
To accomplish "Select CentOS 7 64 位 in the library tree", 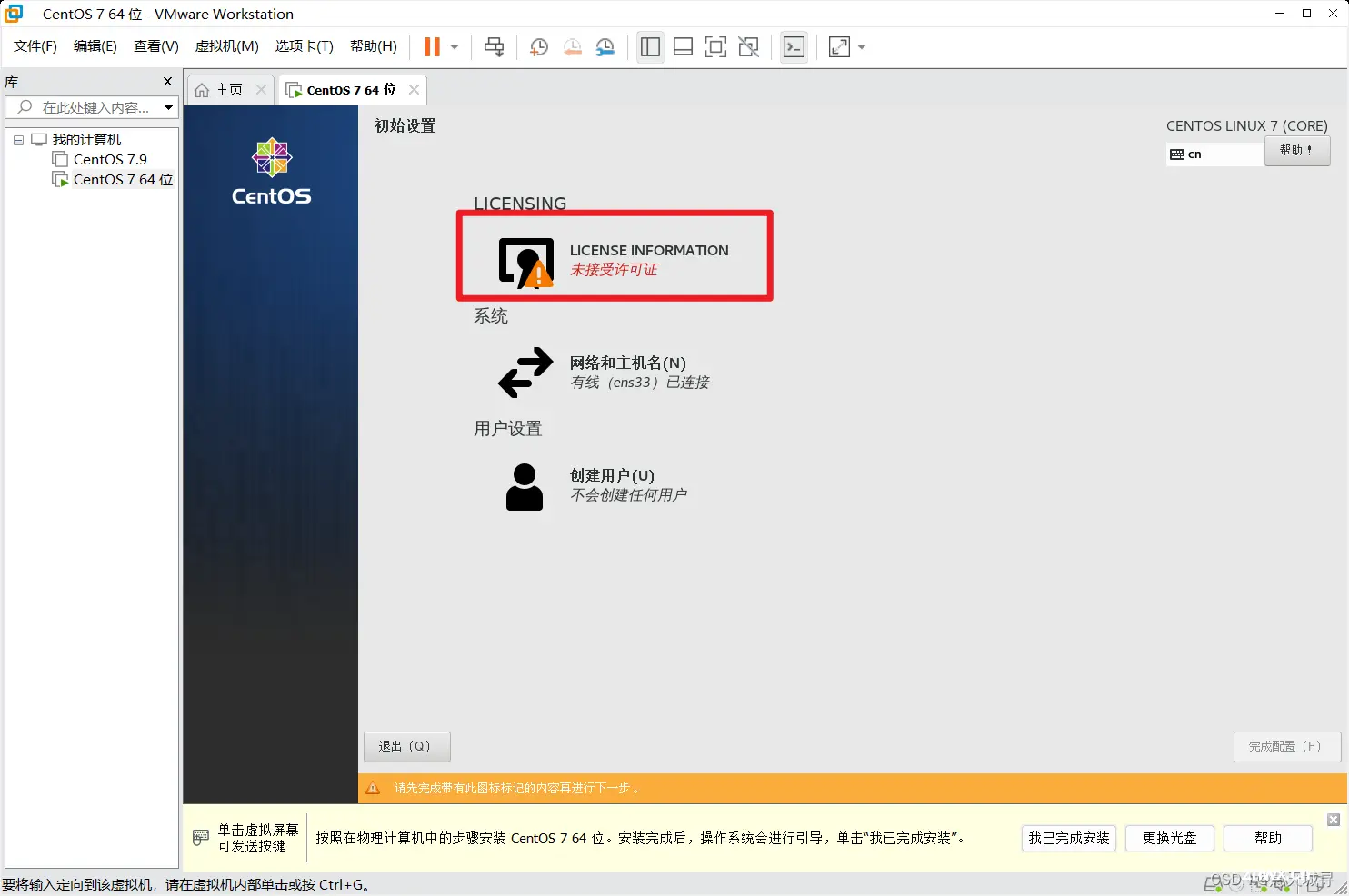I will [x=123, y=180].
